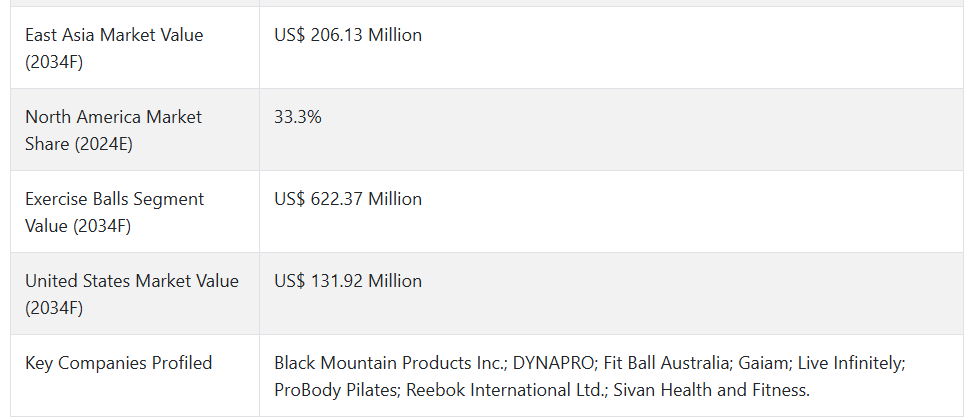Click the Black Mountain Products Inc. text
The width and height of the screenshot is (970, 420).
pyautogui.click(x=390, y=362)
